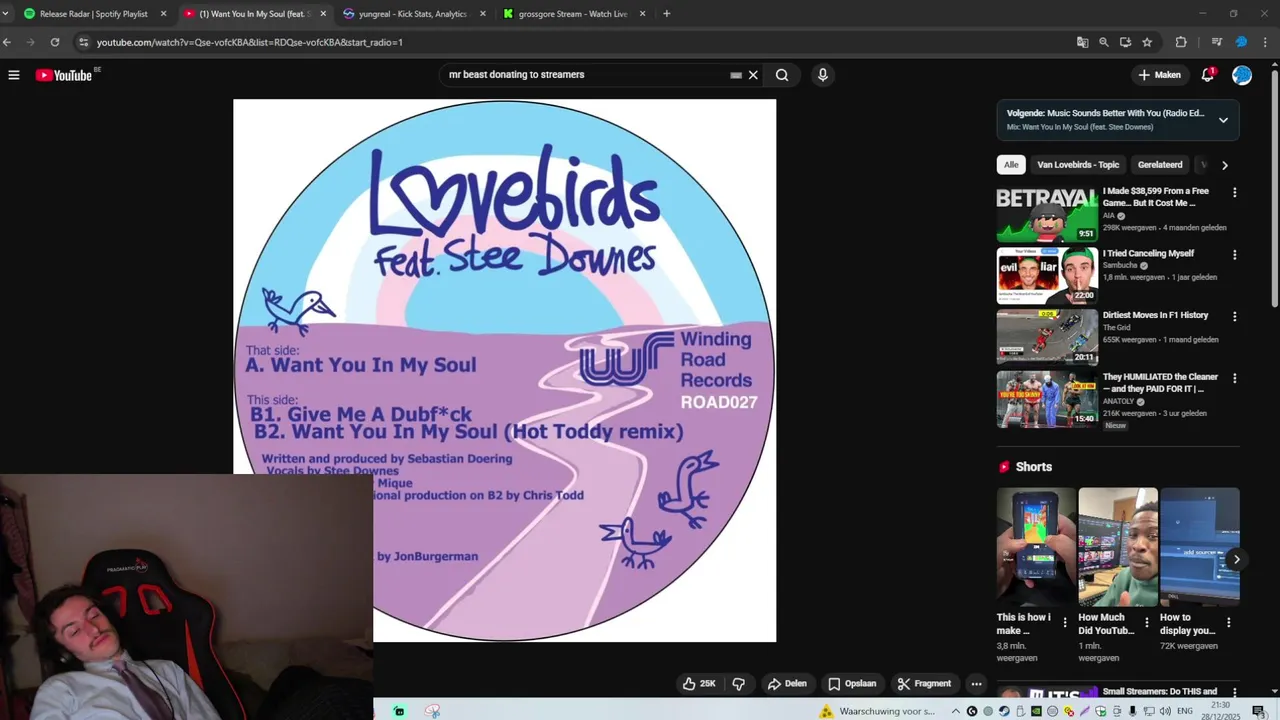Open the Waarschuwing weather taskbar widget

[877, 711]
